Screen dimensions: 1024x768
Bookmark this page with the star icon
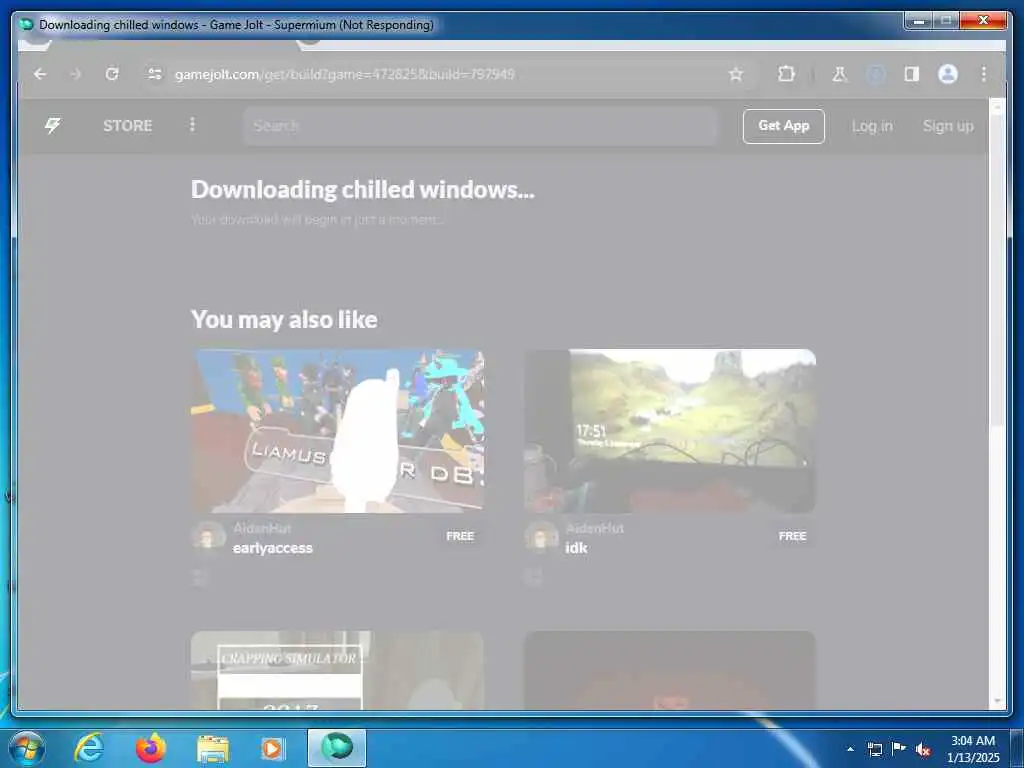(736, 74)
